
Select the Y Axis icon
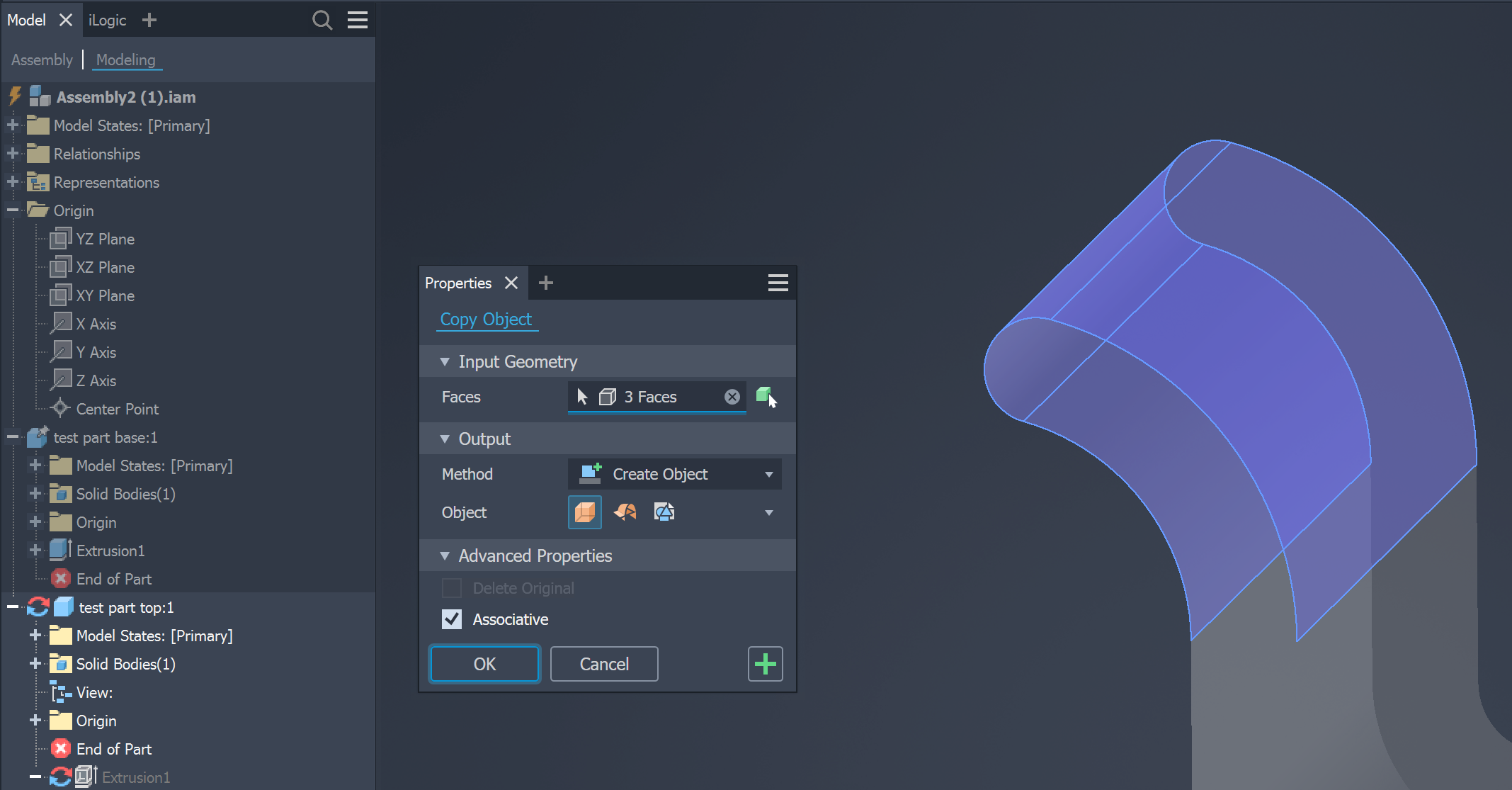coord(61,352)
